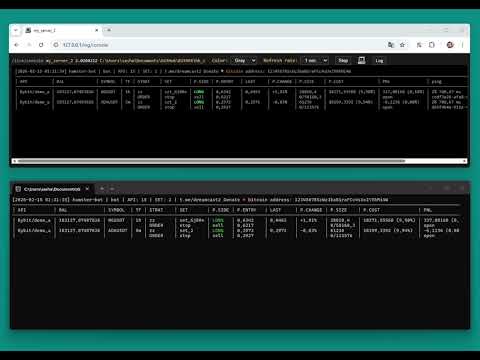Click the PNL header in terminal window
The width and height of the screenshot is (480, 360).
428,210
